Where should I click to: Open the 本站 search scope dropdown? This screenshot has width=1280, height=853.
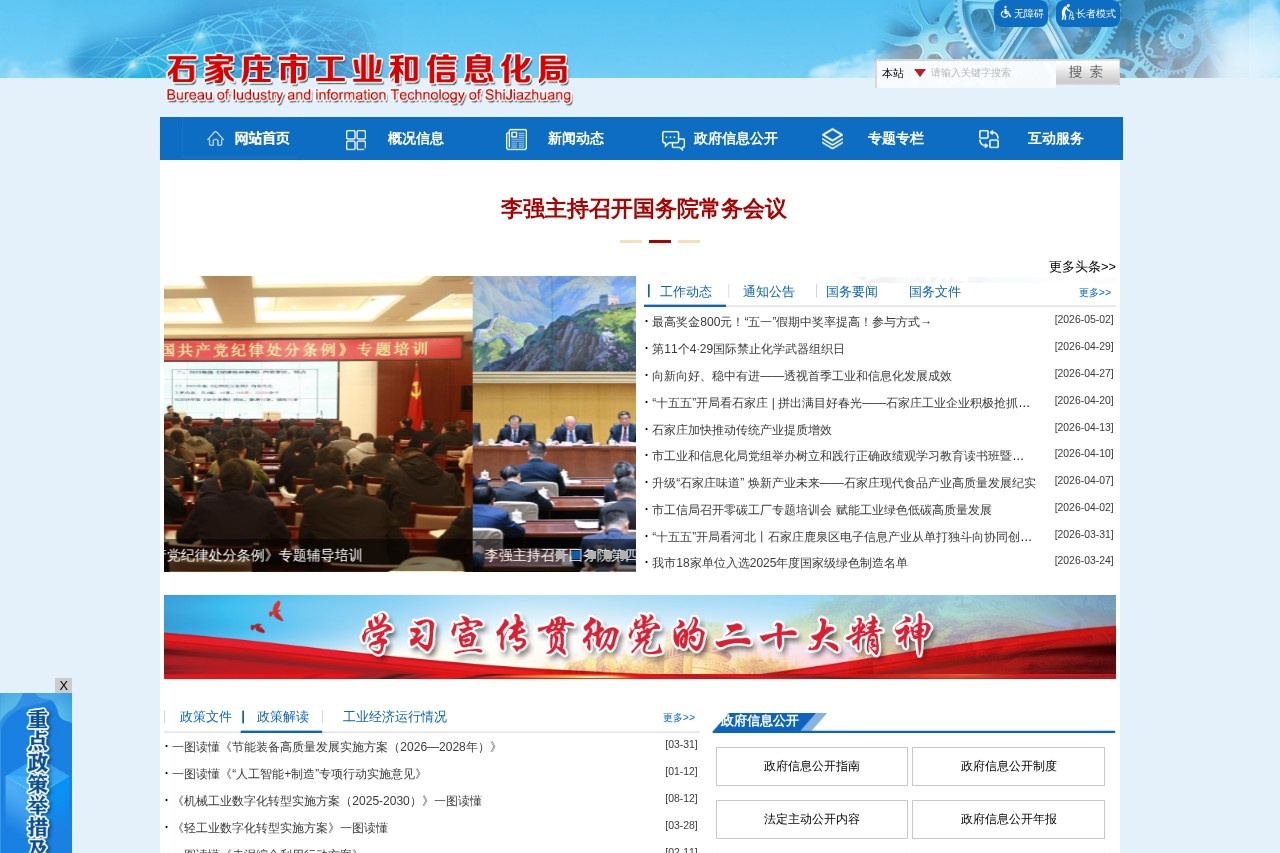[x=903, y=73]
